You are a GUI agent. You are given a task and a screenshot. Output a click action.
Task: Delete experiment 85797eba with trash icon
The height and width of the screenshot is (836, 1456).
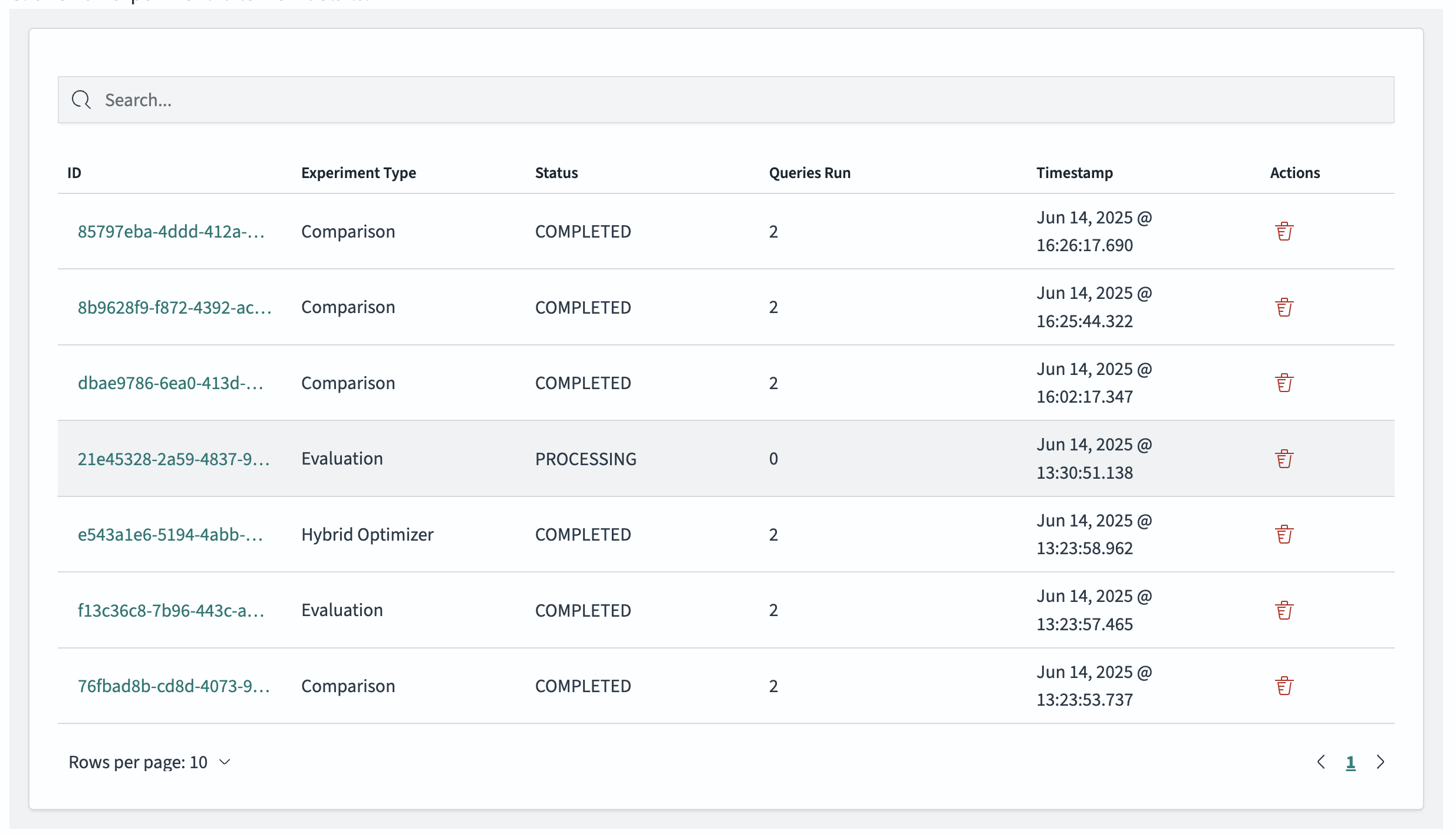[1284, 231]
